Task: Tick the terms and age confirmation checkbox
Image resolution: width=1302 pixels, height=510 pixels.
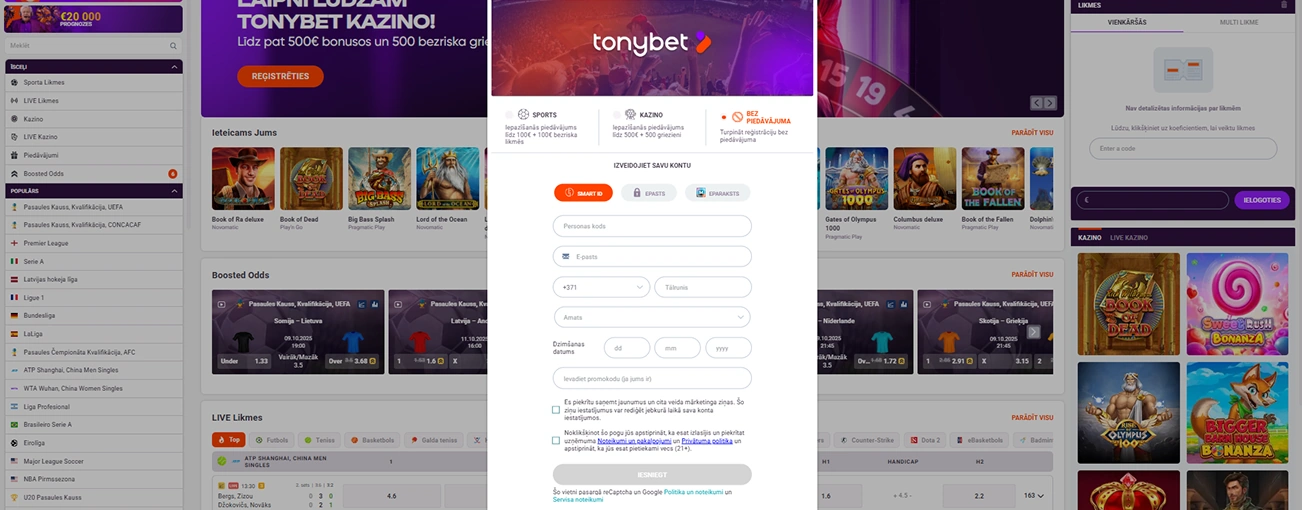Action: [x=556, y=440]
